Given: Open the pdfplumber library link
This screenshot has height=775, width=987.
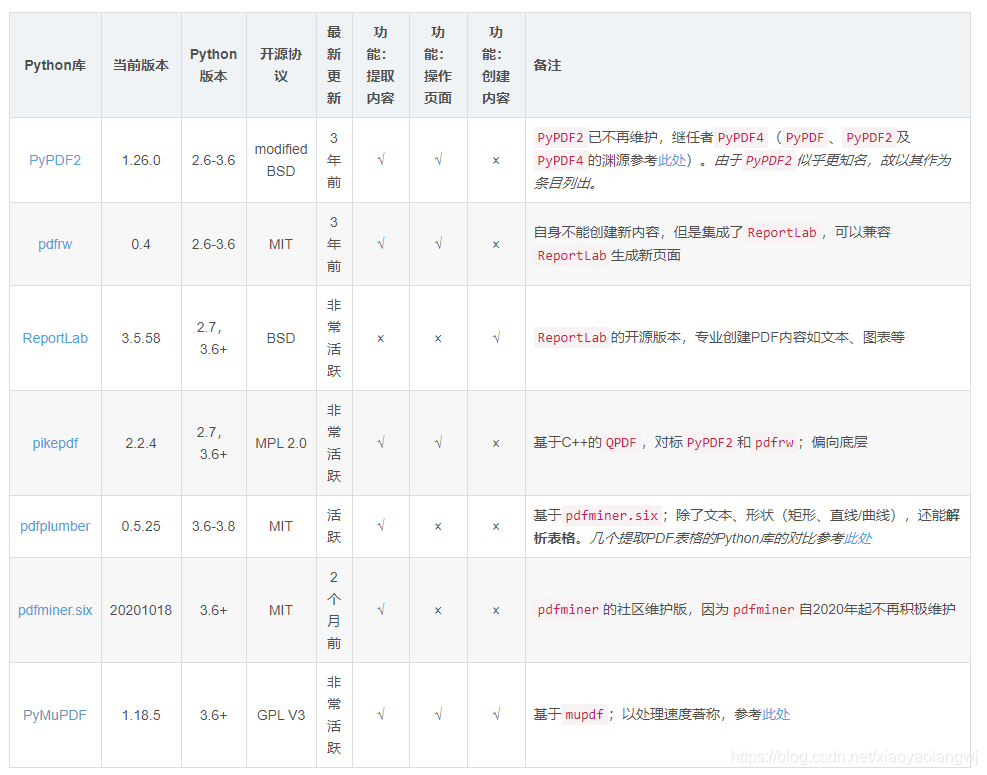Looking at the screenshot, I should [55, 526].
